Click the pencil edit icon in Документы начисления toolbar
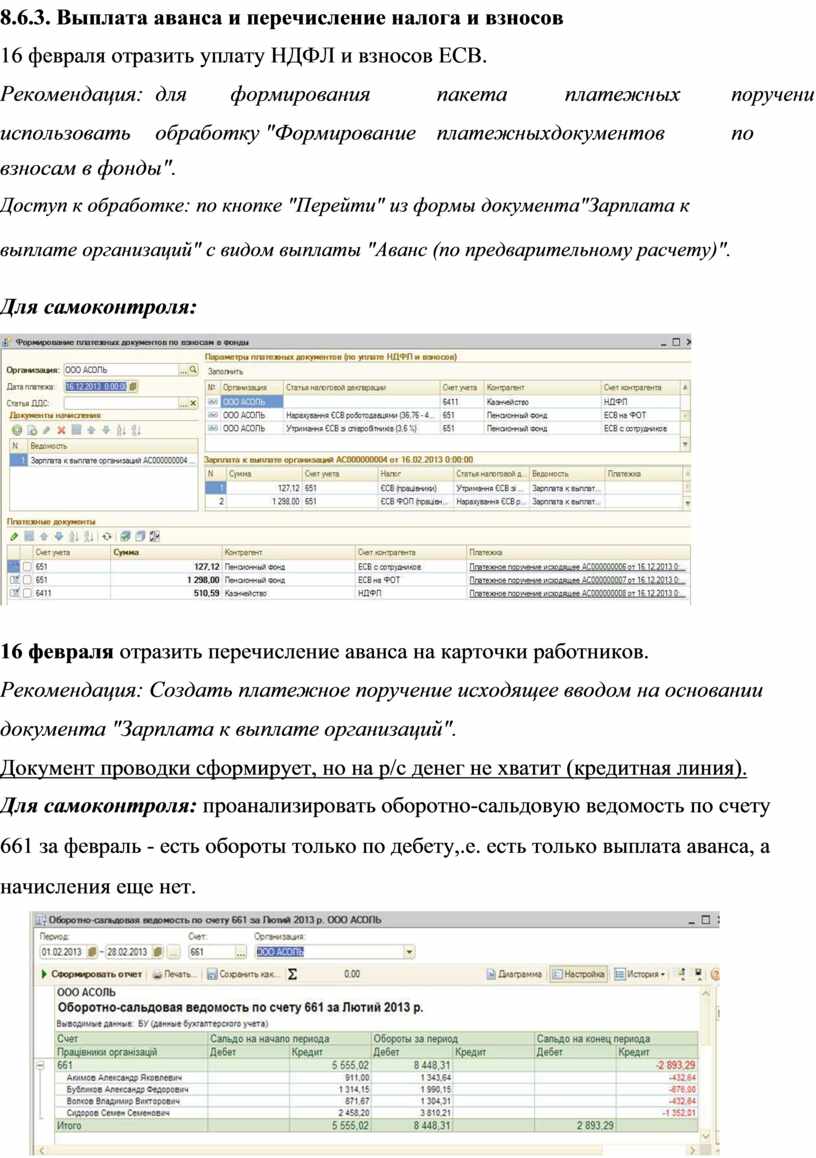816x1158 pixels. tap(47, 430)
